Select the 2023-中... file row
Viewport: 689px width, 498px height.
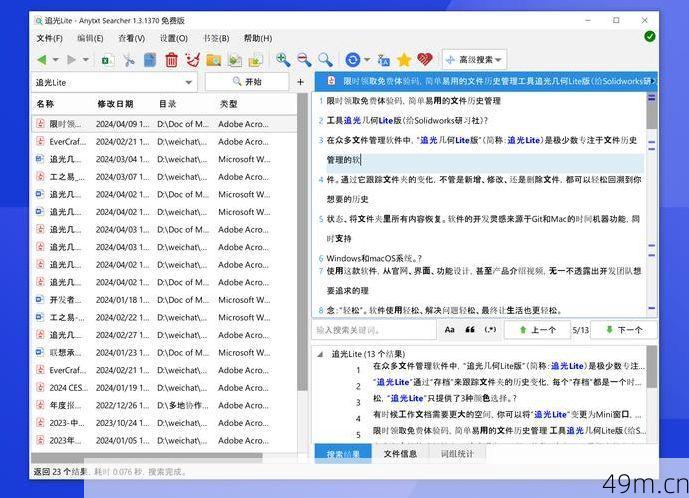coord(164,423)
